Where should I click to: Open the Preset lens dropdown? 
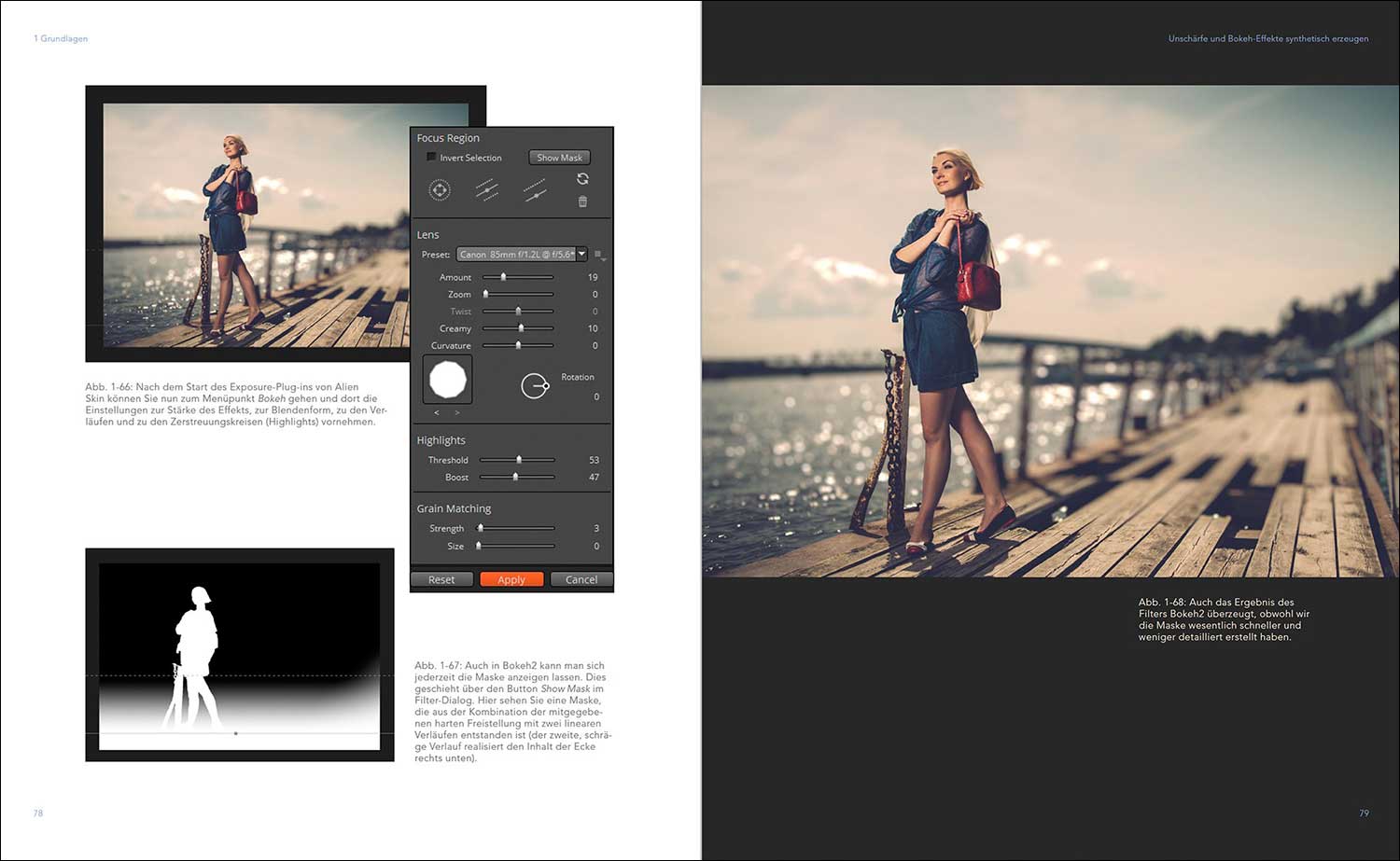[x=522, y=254]
